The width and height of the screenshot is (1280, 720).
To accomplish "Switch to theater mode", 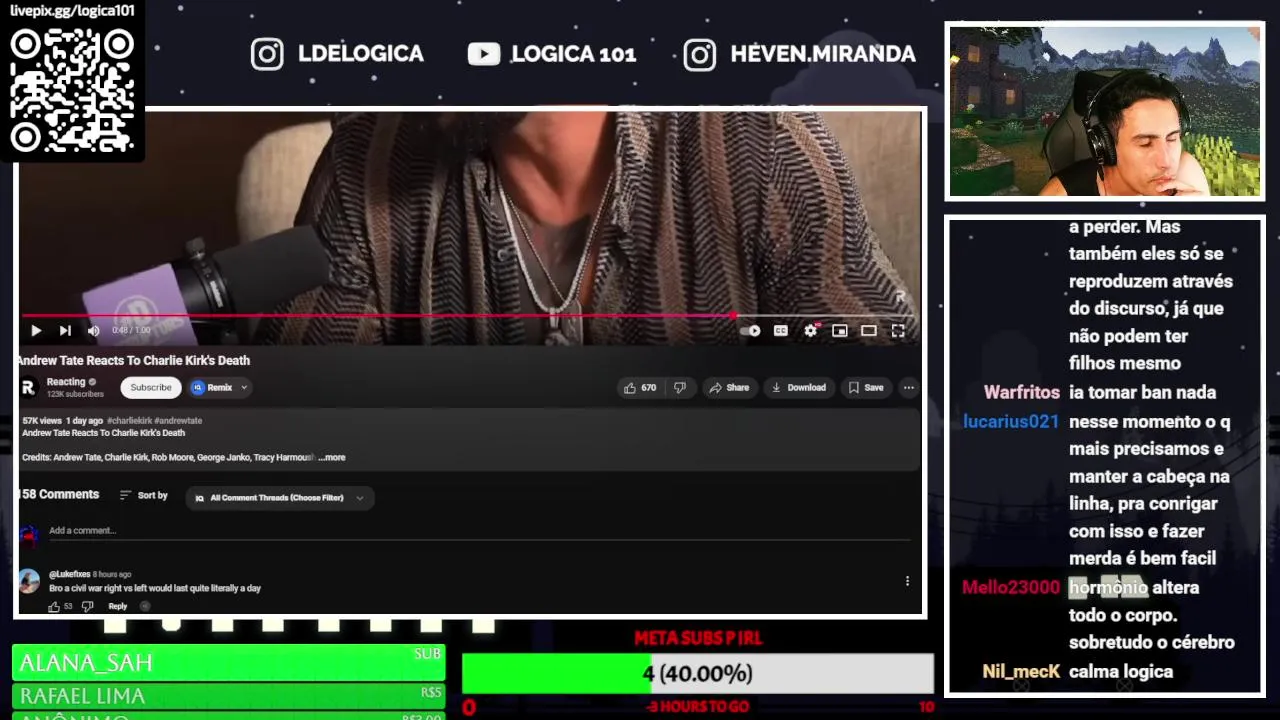I will pyautogui.click(x=869, y=331).
